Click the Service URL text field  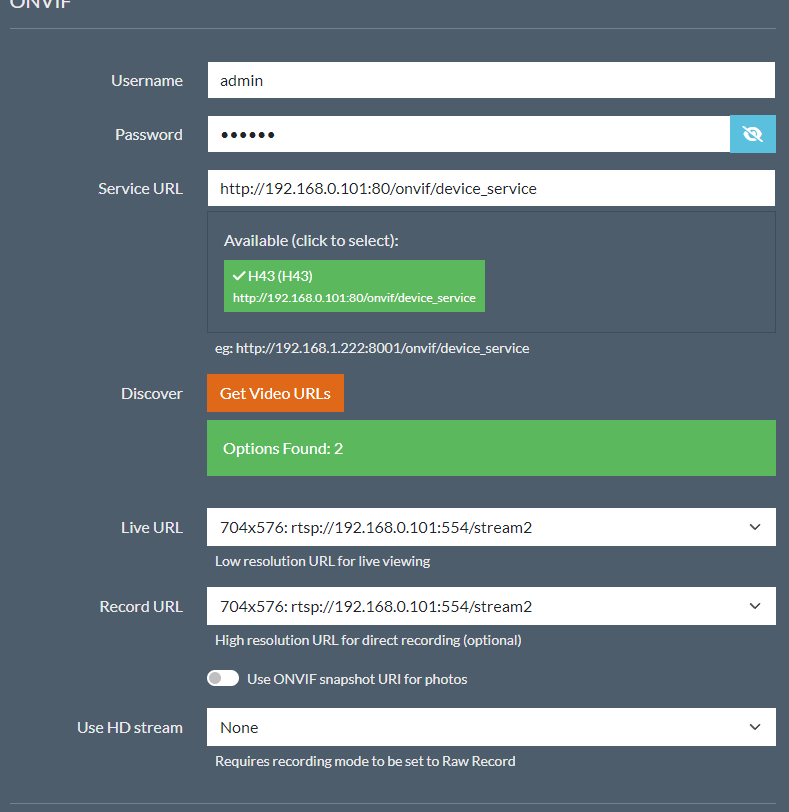coord(491,188)
